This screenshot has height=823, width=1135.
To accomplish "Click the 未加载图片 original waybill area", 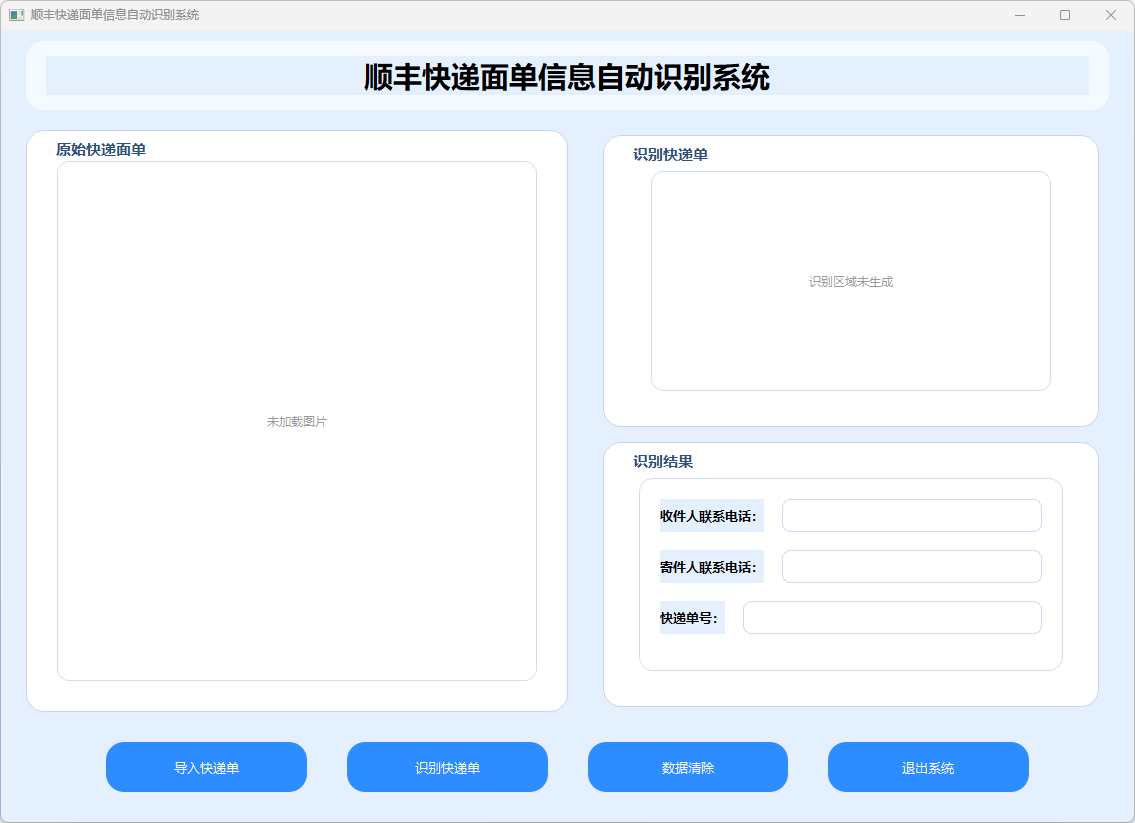I will 297,421.
